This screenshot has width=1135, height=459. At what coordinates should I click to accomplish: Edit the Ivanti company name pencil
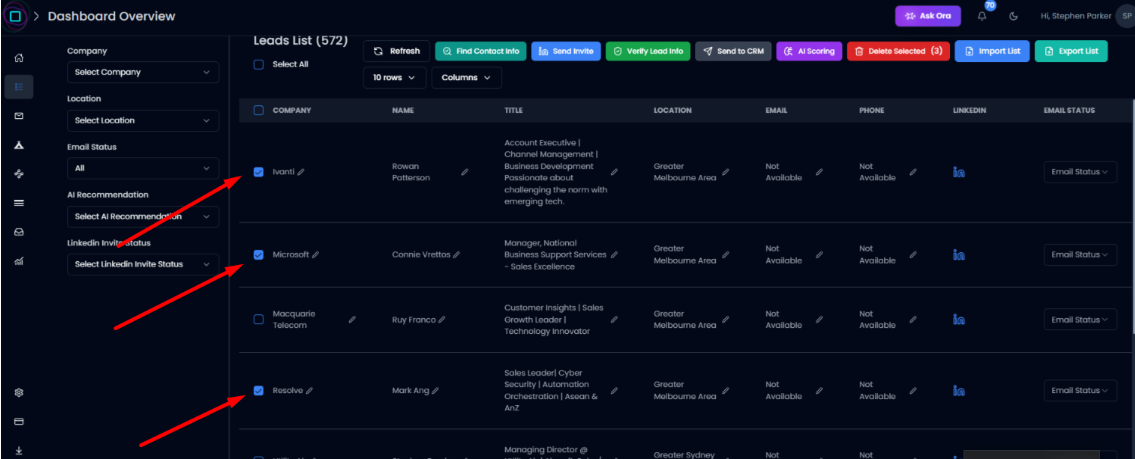click(x=301, y=172)
